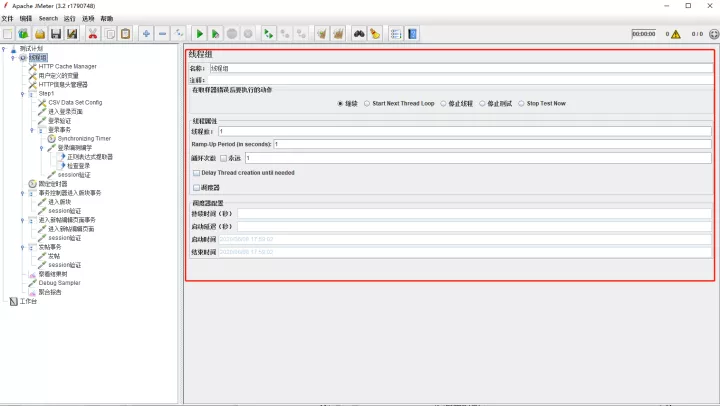Image resolution: width=720 pixels, height=406 pixels.
Task: Collapse 进入新帖编辑页面事务 node expander
Action: tap(22, 220)
